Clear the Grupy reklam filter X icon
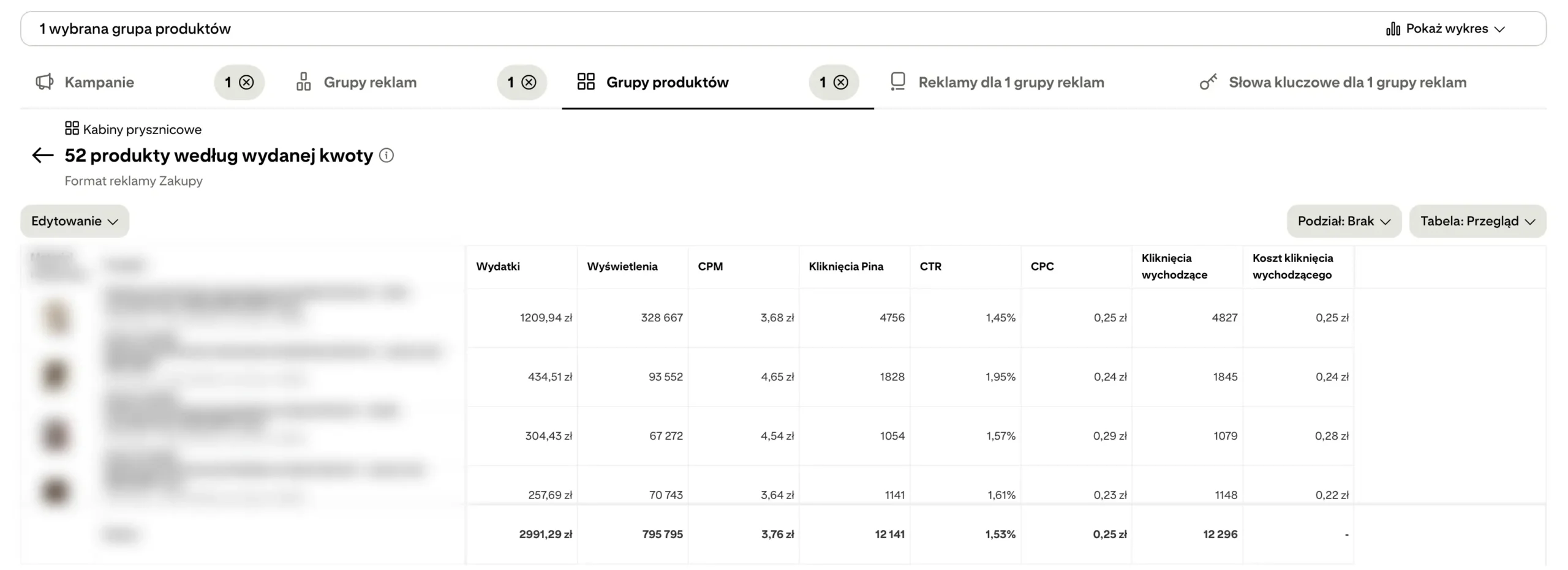Viewport: 1568px width, 570px height. coord(529,82)
